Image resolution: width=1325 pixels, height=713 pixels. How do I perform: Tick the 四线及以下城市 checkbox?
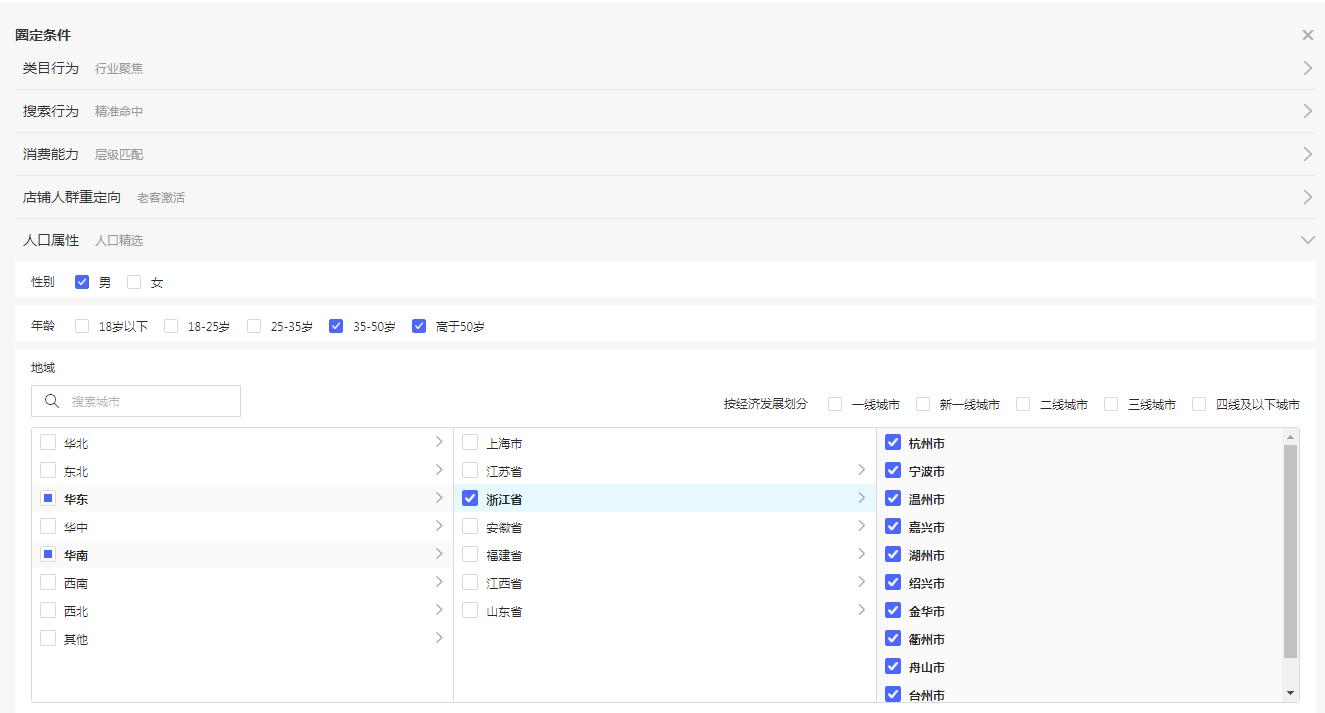(x=1199, y=404)
